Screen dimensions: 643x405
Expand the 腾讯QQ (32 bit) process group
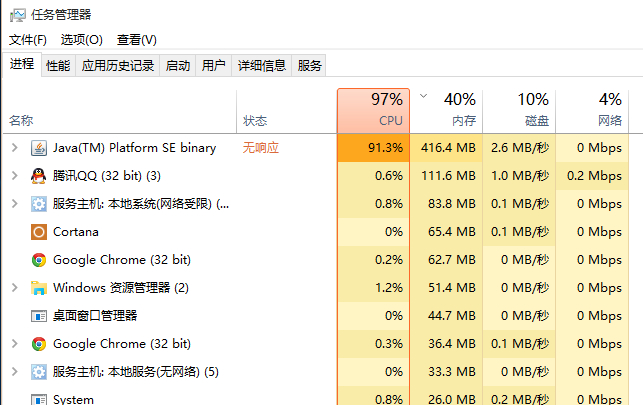pos(15,176)
